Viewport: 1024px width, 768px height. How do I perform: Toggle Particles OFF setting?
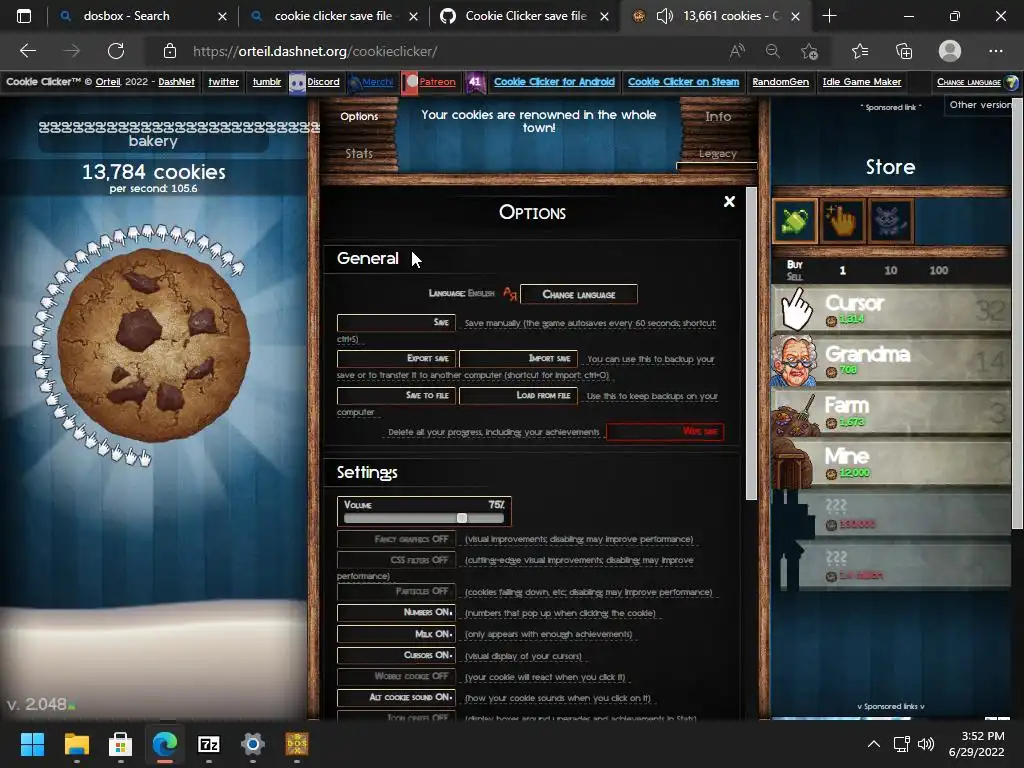[x=396, y=592]
